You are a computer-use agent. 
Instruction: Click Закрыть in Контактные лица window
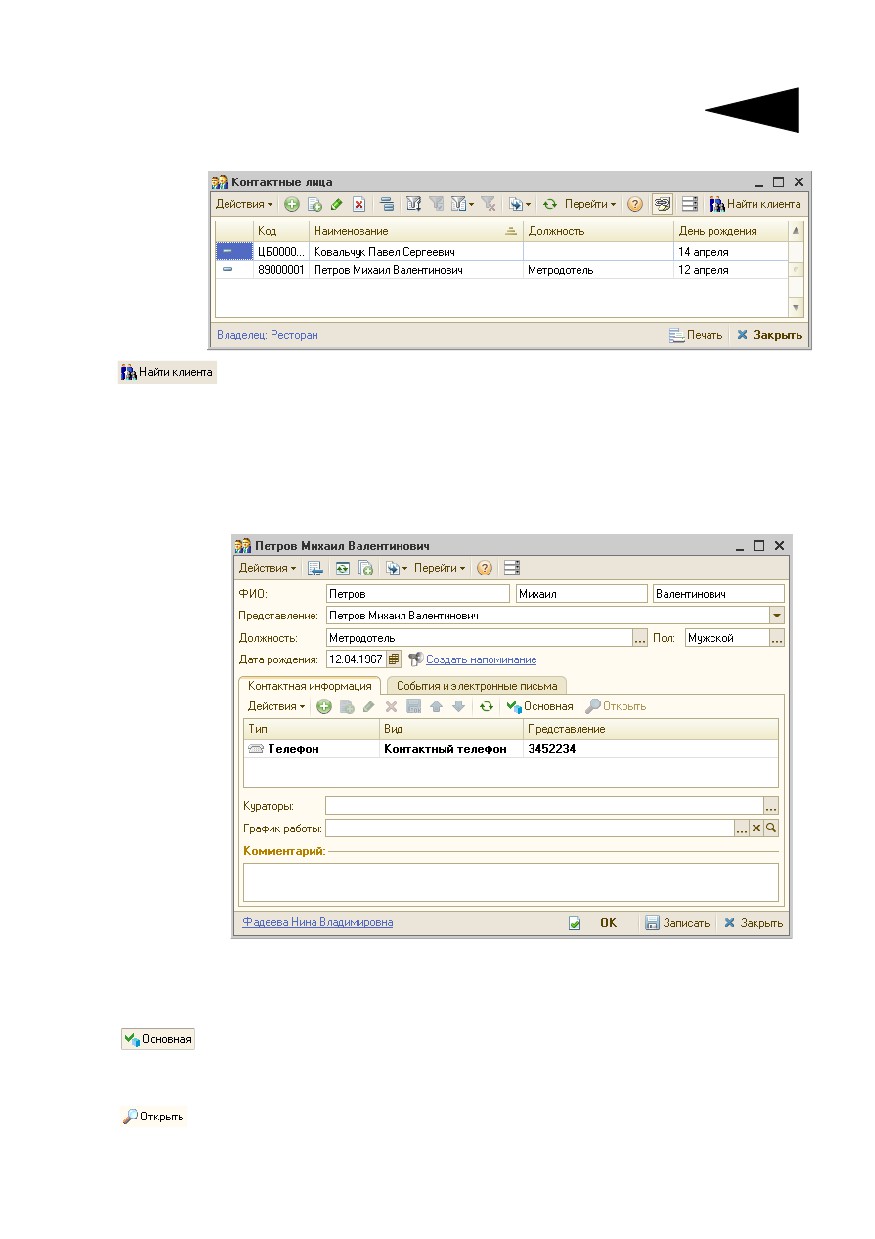coord(769,335)
